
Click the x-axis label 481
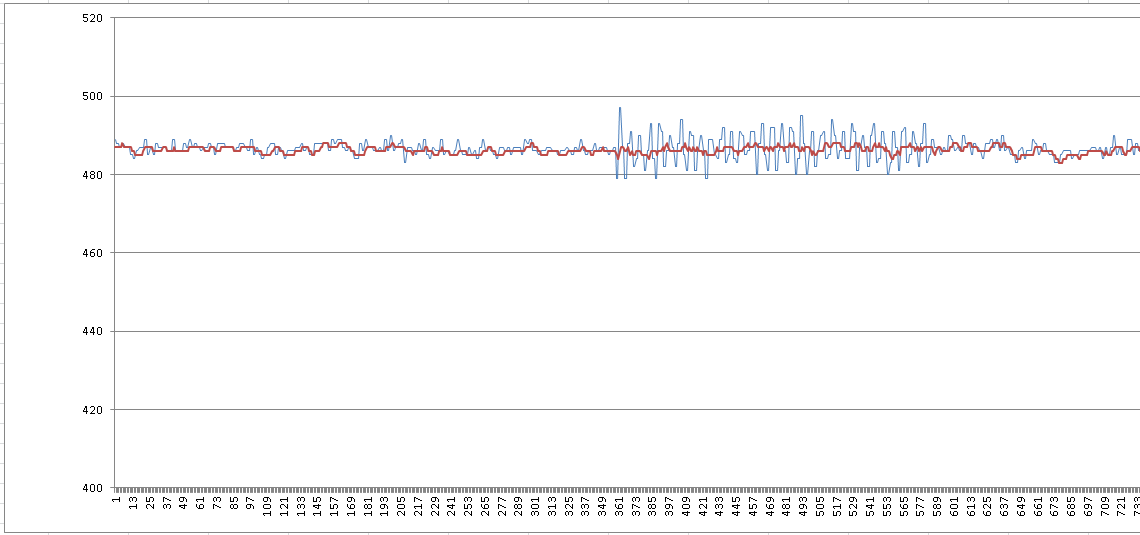(x=787, y=505)
